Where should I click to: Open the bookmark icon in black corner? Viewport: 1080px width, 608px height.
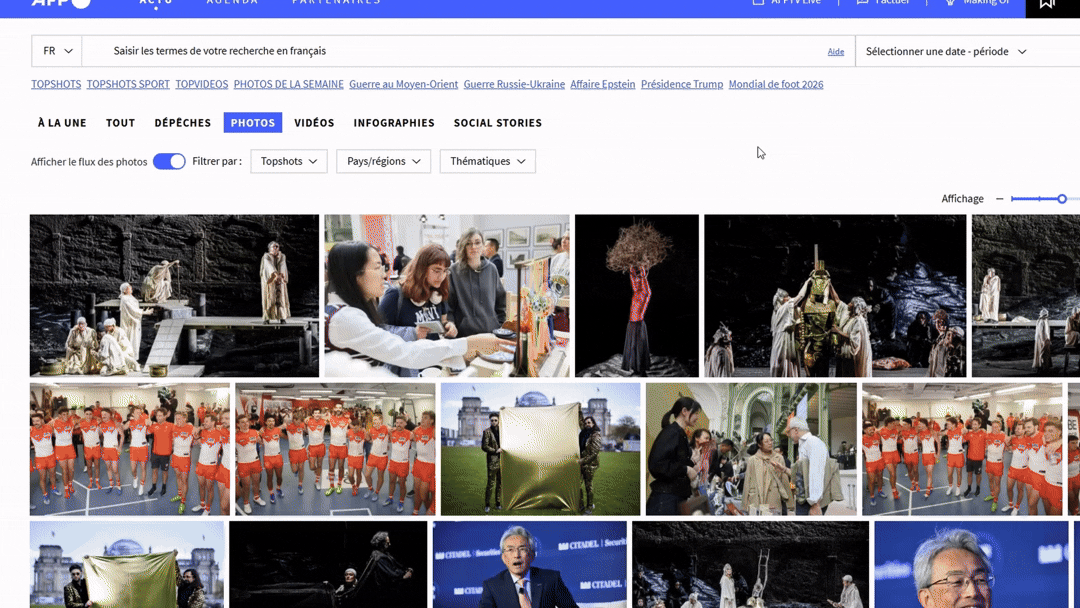pyautogui.click(x=1048, y=4)
